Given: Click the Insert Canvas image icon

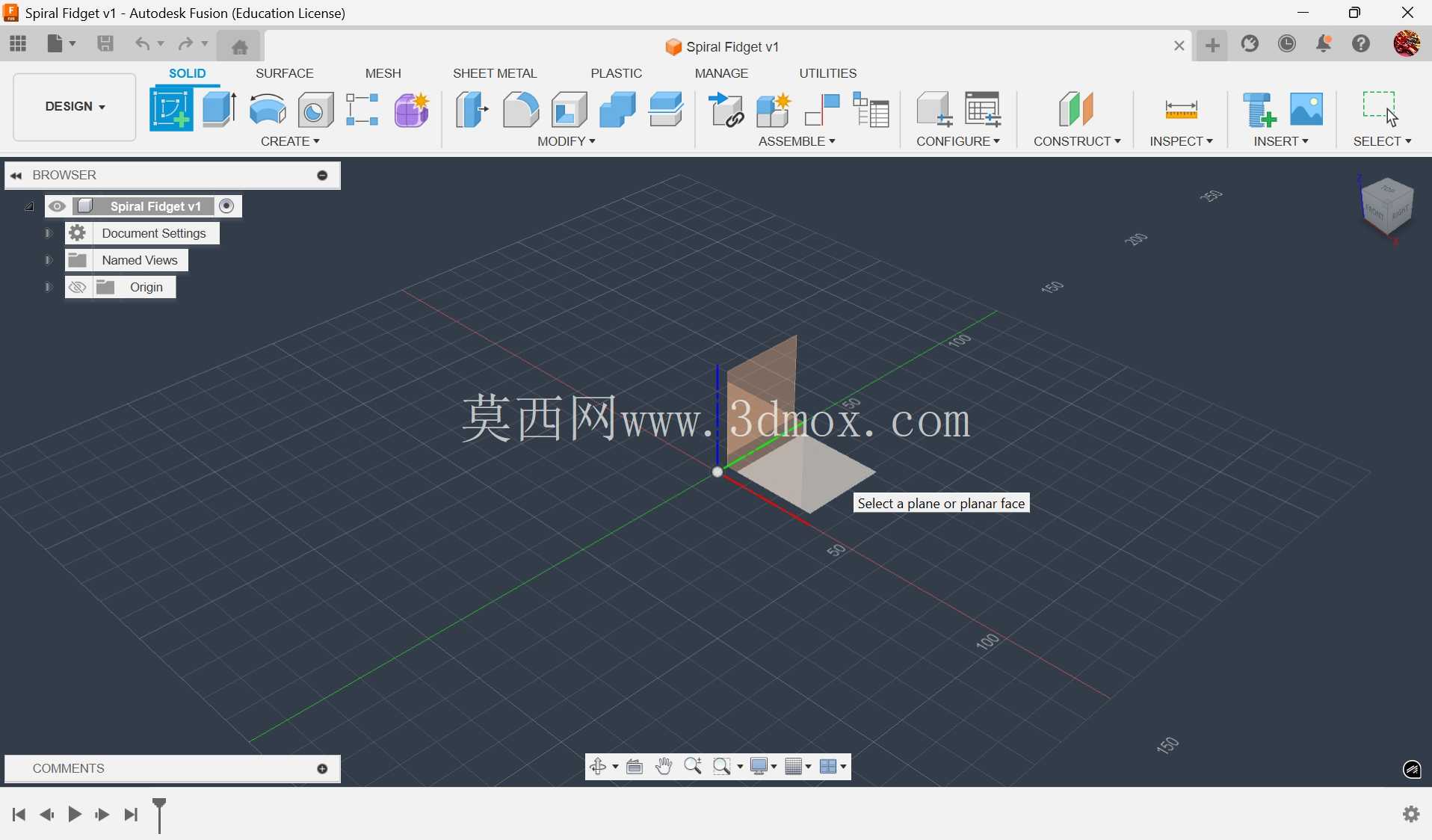Looking at the screenshot, I should coord(1307,110).
